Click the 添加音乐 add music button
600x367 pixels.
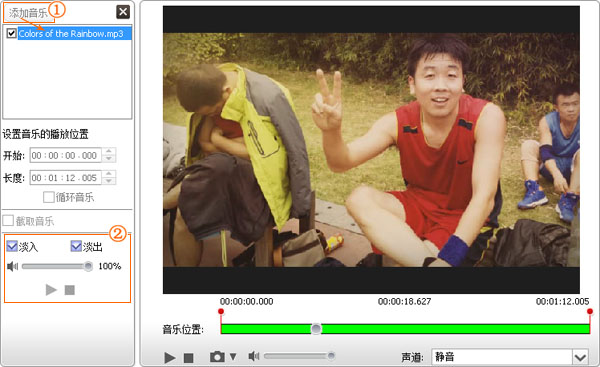point(28,13)
